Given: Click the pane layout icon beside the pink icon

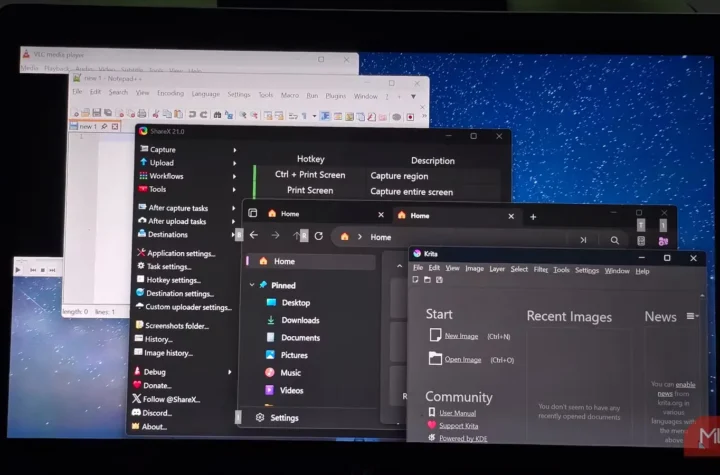Looking at the screenshot, I should coord(641,241).
